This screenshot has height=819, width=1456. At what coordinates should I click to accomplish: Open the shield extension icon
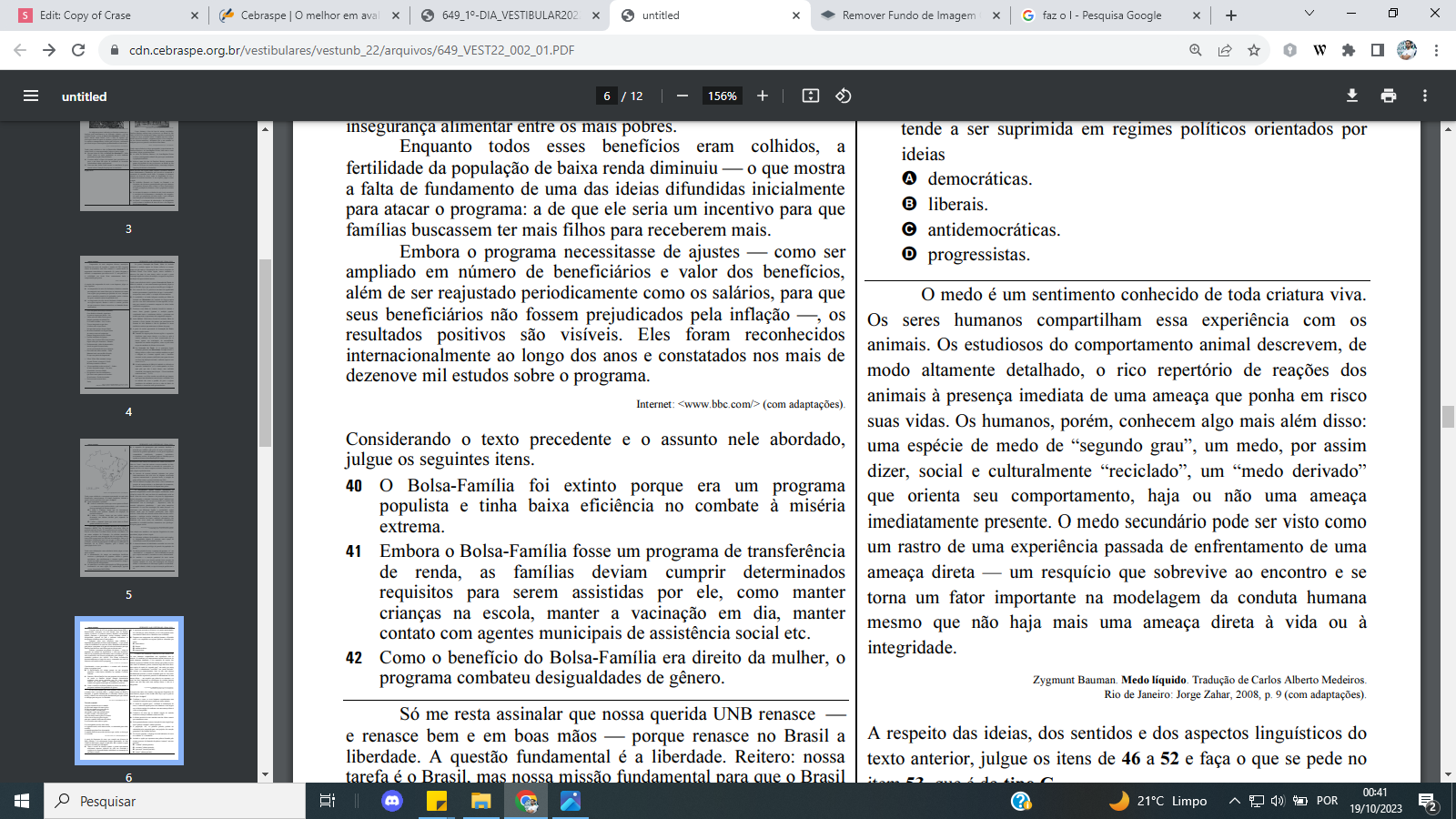[x=1290, y=50]
